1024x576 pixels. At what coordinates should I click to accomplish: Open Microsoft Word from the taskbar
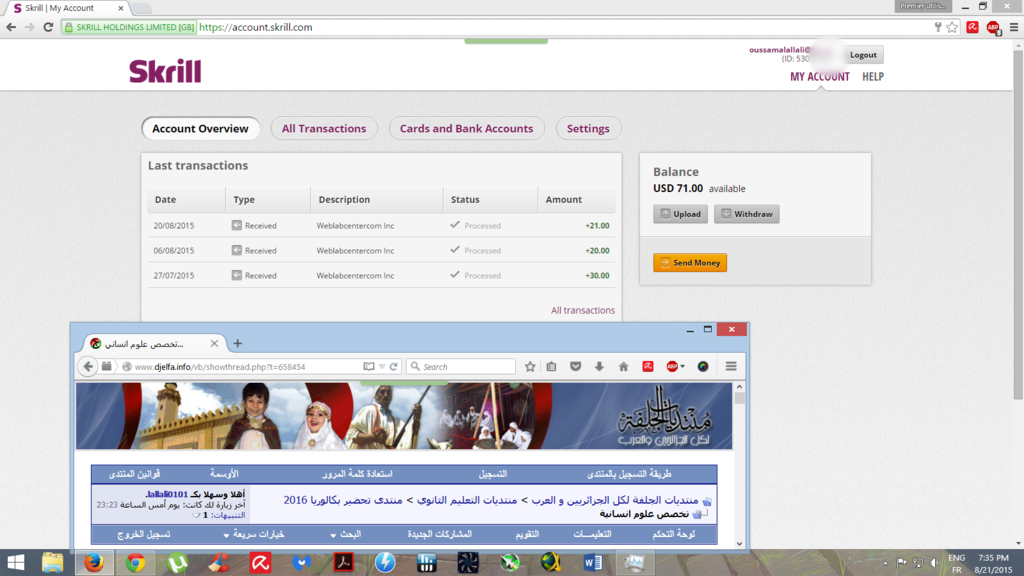point(593,562)
